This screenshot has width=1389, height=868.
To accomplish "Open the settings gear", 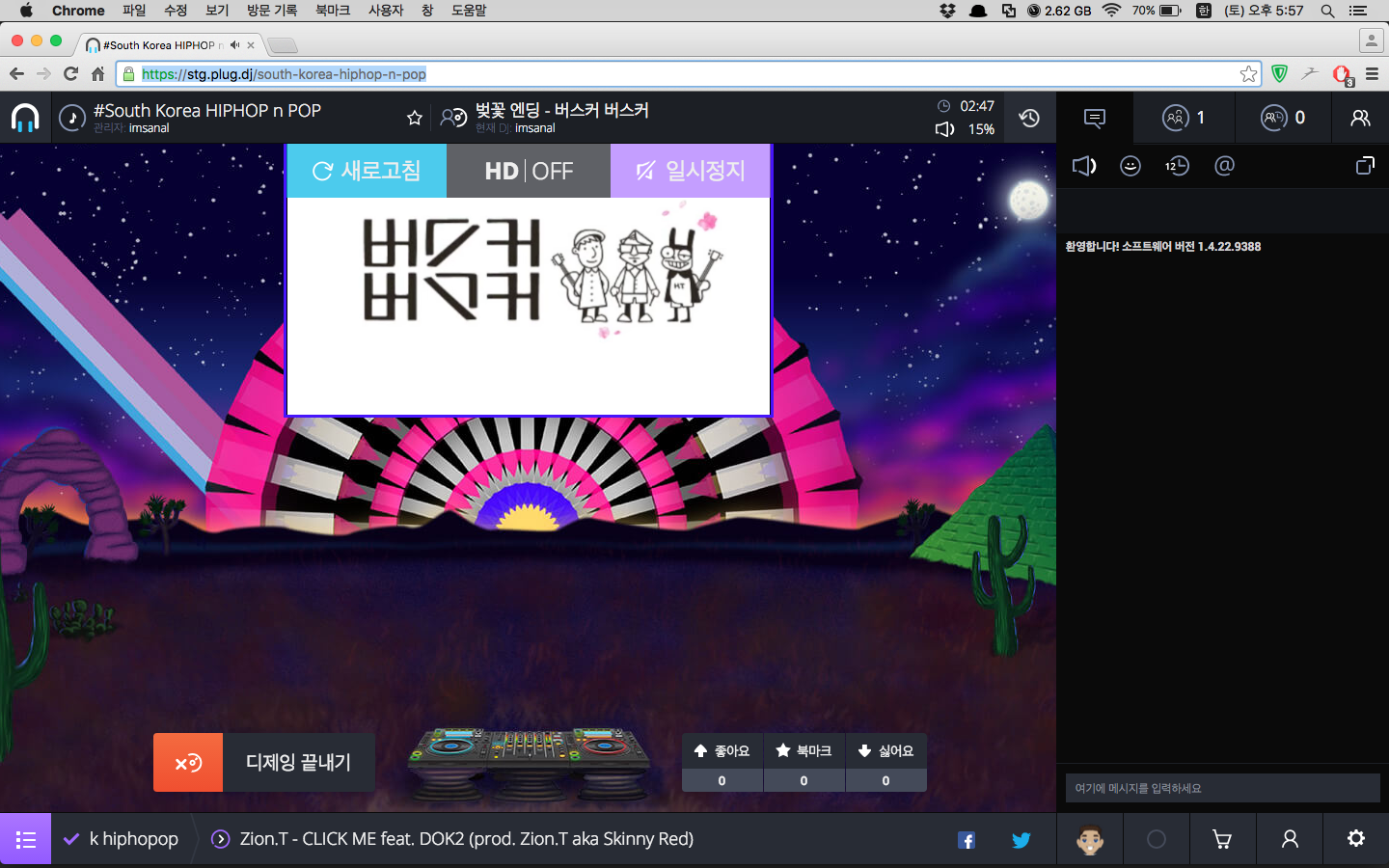I will tap(1356, 839).
